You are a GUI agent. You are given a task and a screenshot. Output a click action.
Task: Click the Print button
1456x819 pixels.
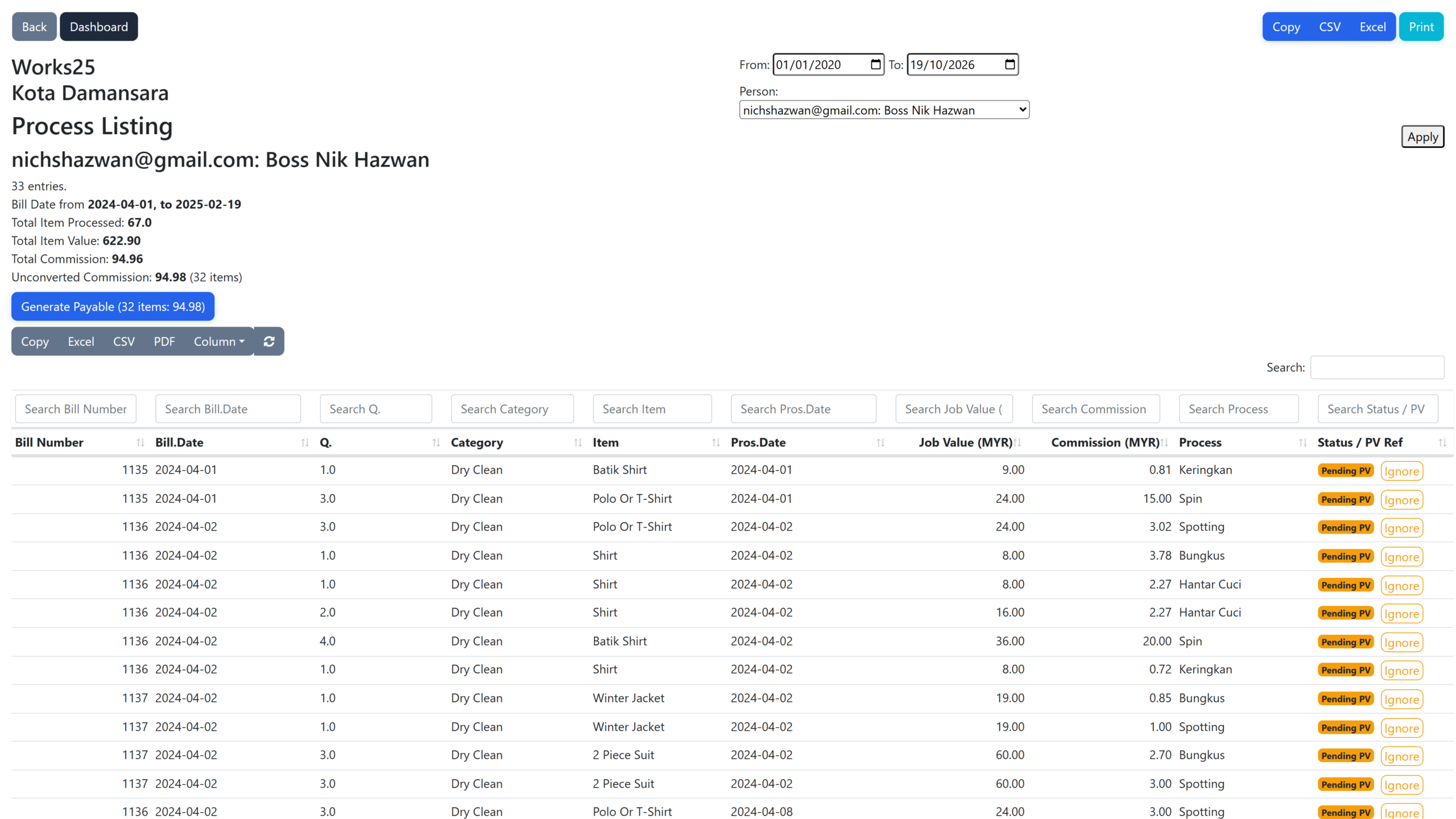coord(1421,27)
